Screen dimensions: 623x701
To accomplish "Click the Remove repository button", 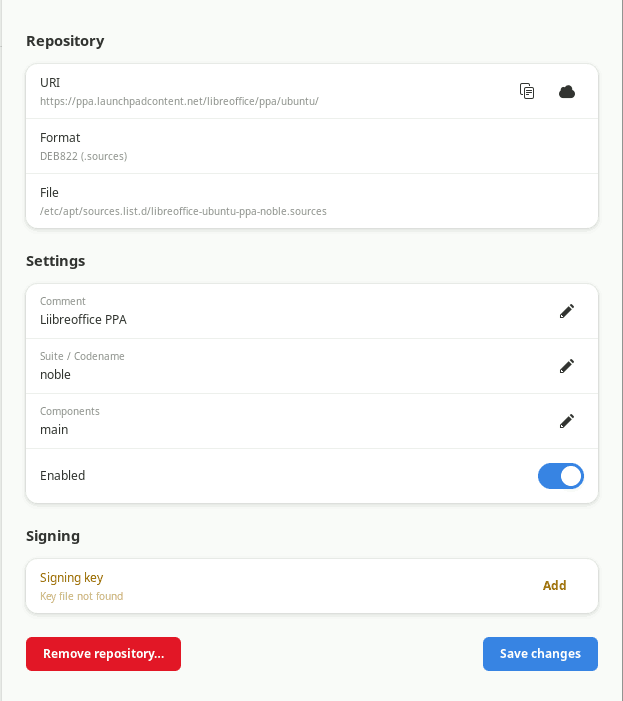I will tap(103, 654).
